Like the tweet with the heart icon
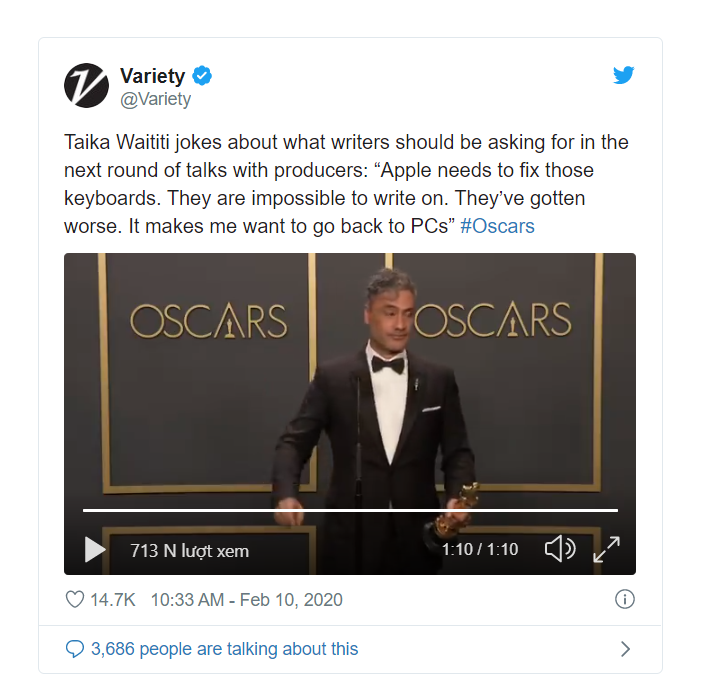717x695 pixels. coord(75,599)
